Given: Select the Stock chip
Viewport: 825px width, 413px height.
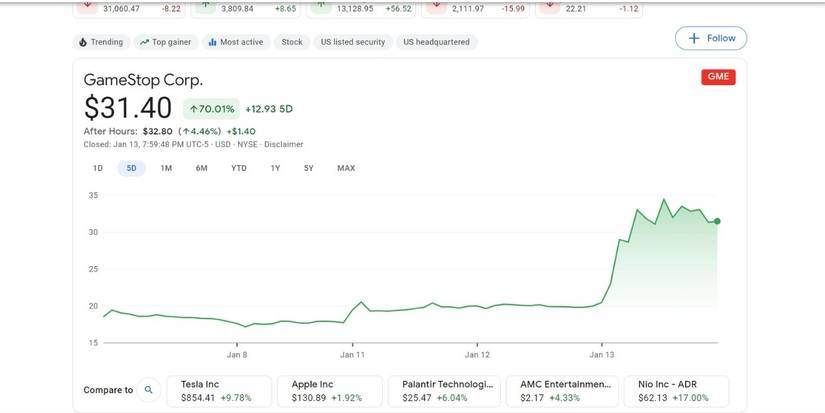Looking at the screenshot, I should tap(292, 42).
